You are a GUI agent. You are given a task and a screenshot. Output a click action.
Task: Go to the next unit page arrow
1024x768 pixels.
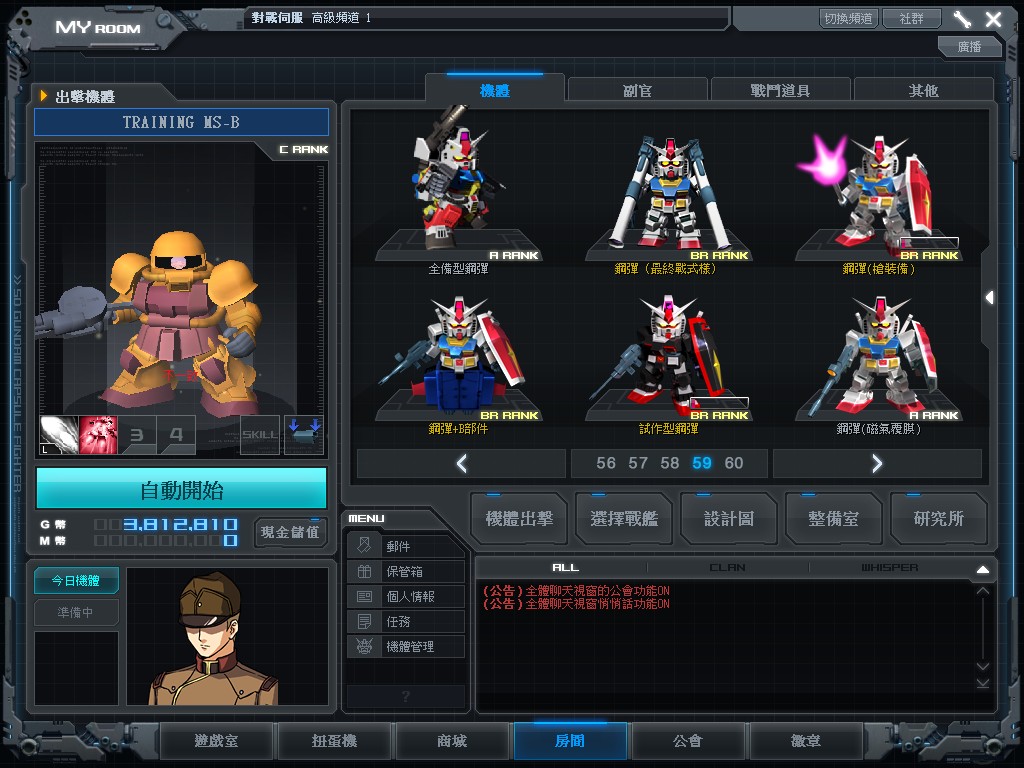tap(877, 464)
